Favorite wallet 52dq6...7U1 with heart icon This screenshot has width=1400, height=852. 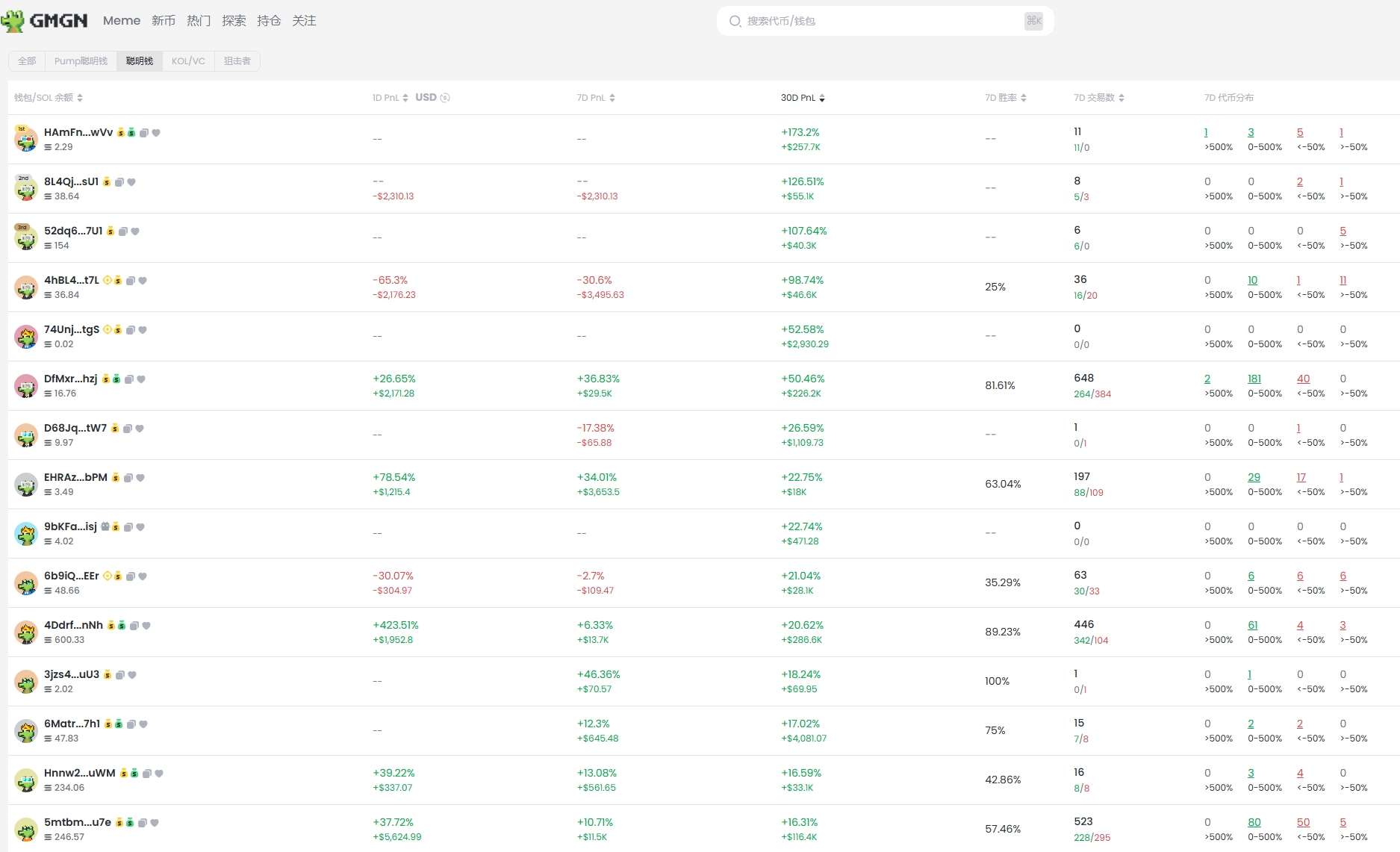click(135, 231)
